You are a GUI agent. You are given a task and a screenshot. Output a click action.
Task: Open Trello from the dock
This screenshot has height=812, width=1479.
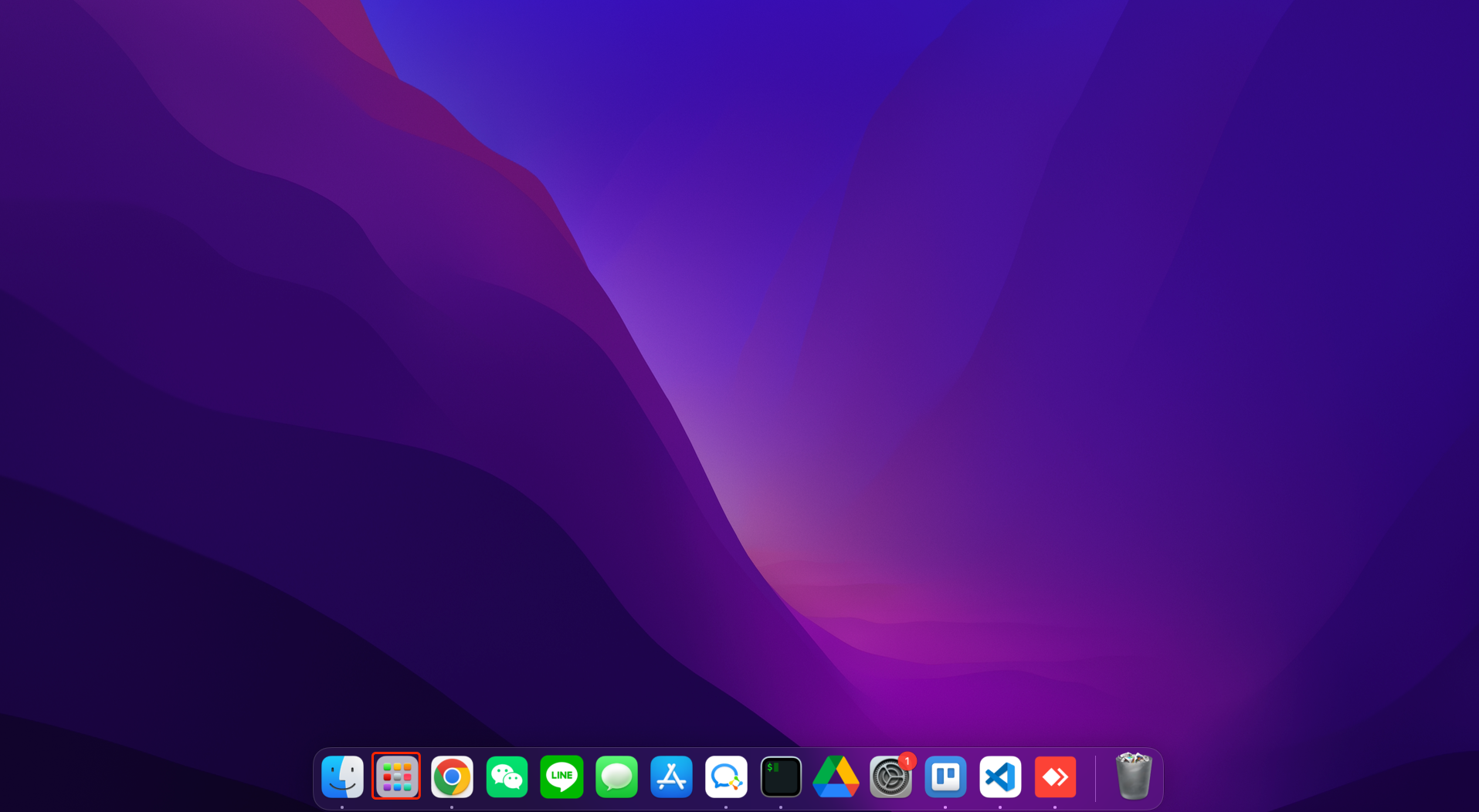coord(945,776)
